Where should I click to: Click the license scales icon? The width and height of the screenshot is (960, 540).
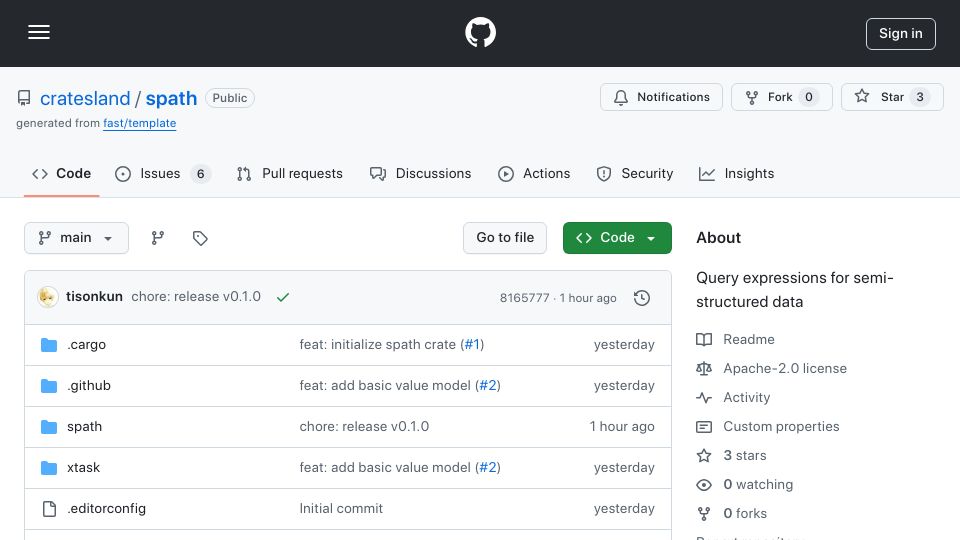point(704,369)
